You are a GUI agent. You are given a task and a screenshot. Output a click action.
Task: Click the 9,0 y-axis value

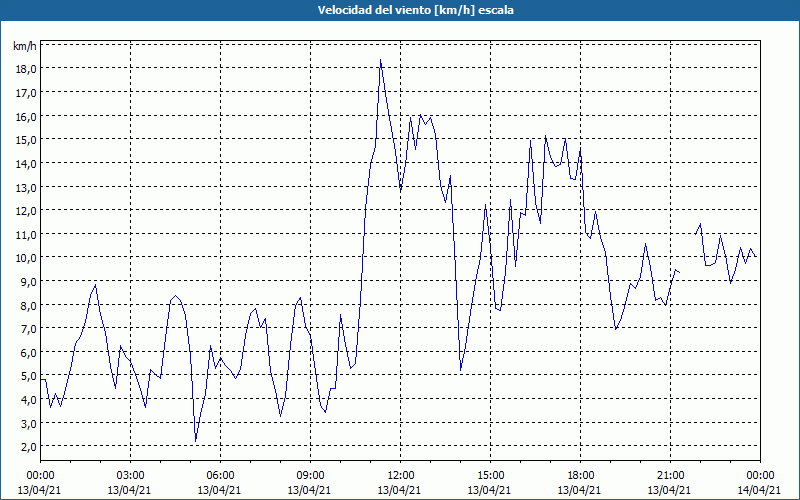(x=28, y=282)
